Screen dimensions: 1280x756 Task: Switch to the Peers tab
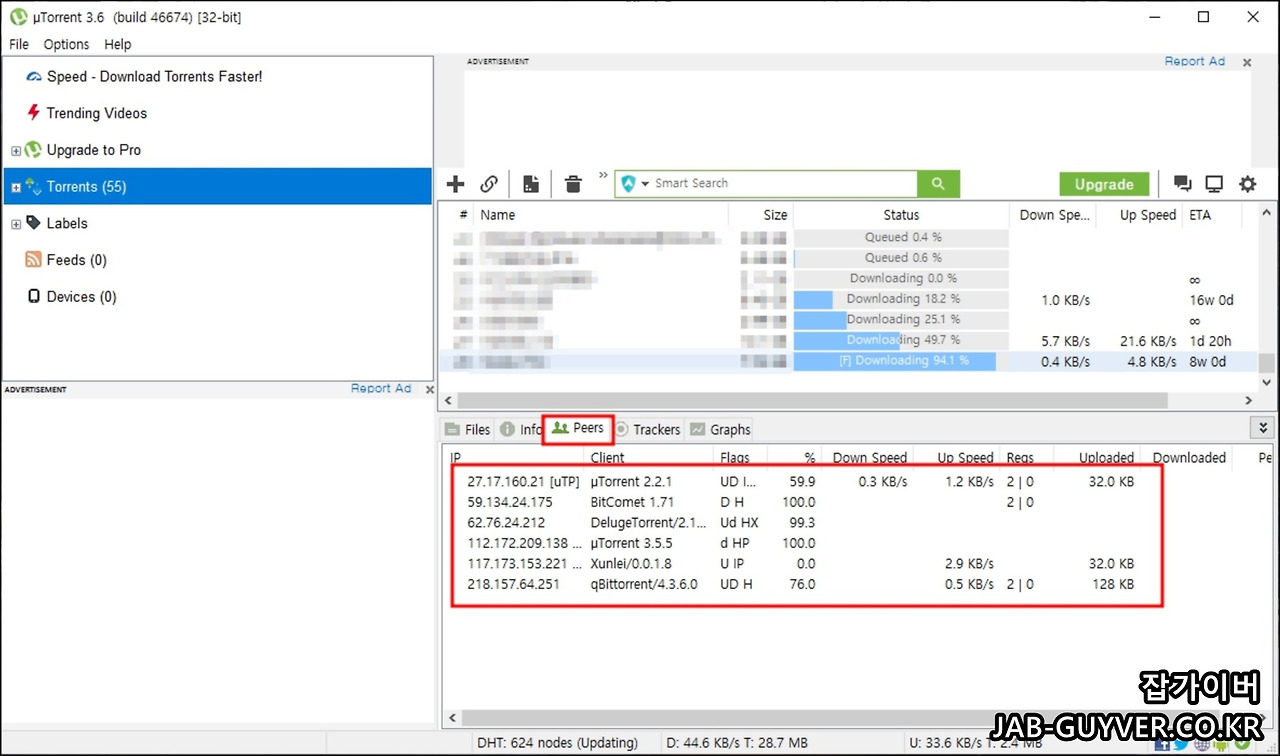(x=578, y=428)
